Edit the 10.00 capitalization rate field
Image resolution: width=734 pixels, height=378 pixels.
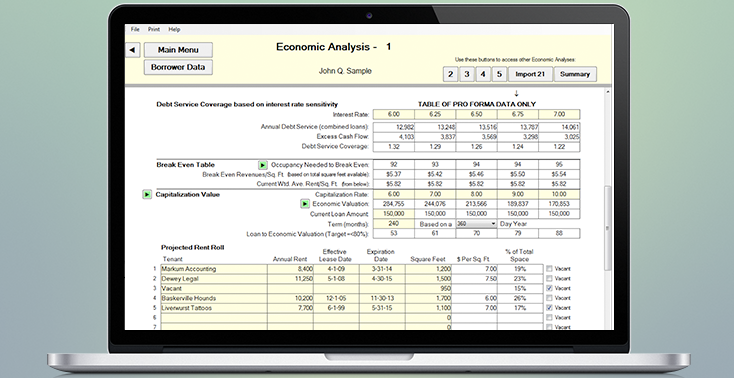559,194
